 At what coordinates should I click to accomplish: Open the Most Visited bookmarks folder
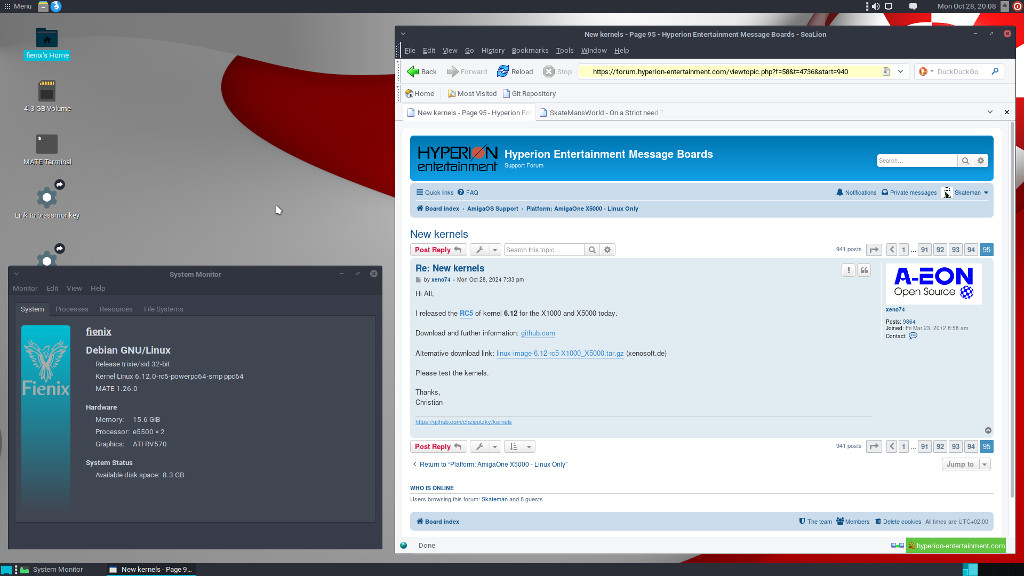click(x=472, y=93)
